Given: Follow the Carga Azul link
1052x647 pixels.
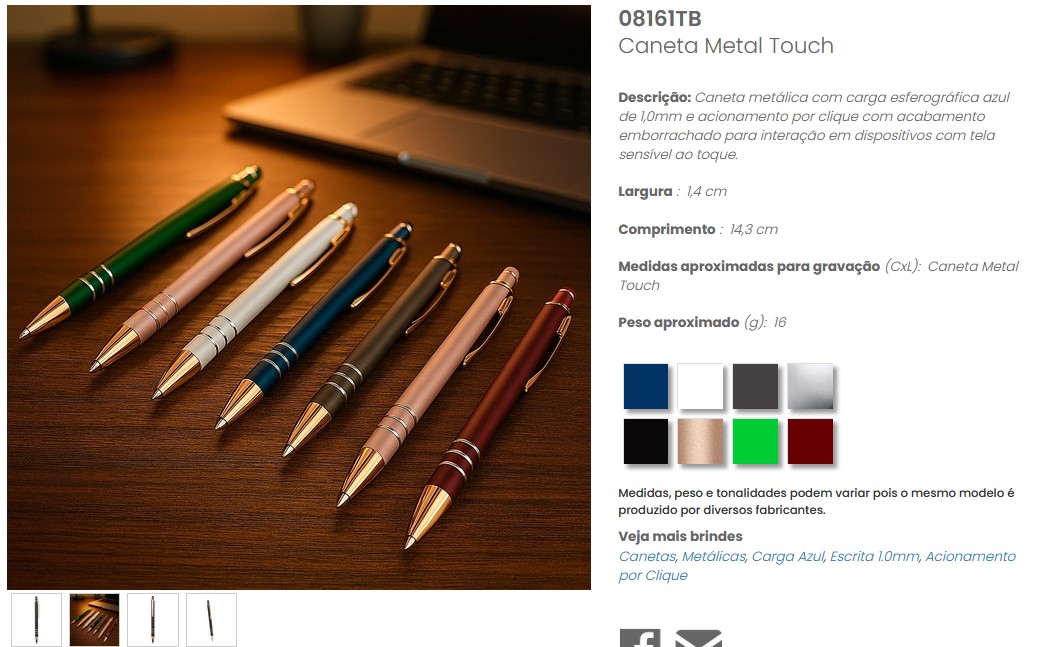Looking at the screenshot, I should [788, 556].
